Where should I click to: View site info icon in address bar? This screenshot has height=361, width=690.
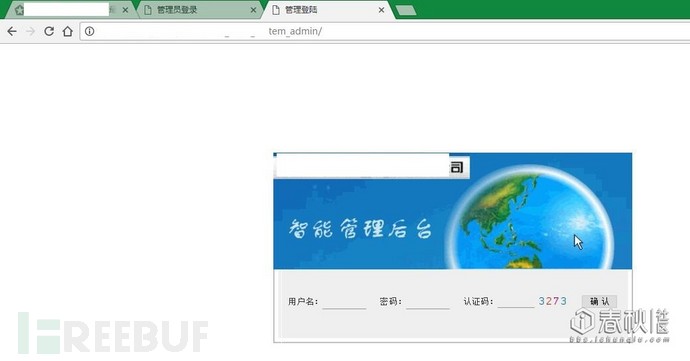click(89, 31)
